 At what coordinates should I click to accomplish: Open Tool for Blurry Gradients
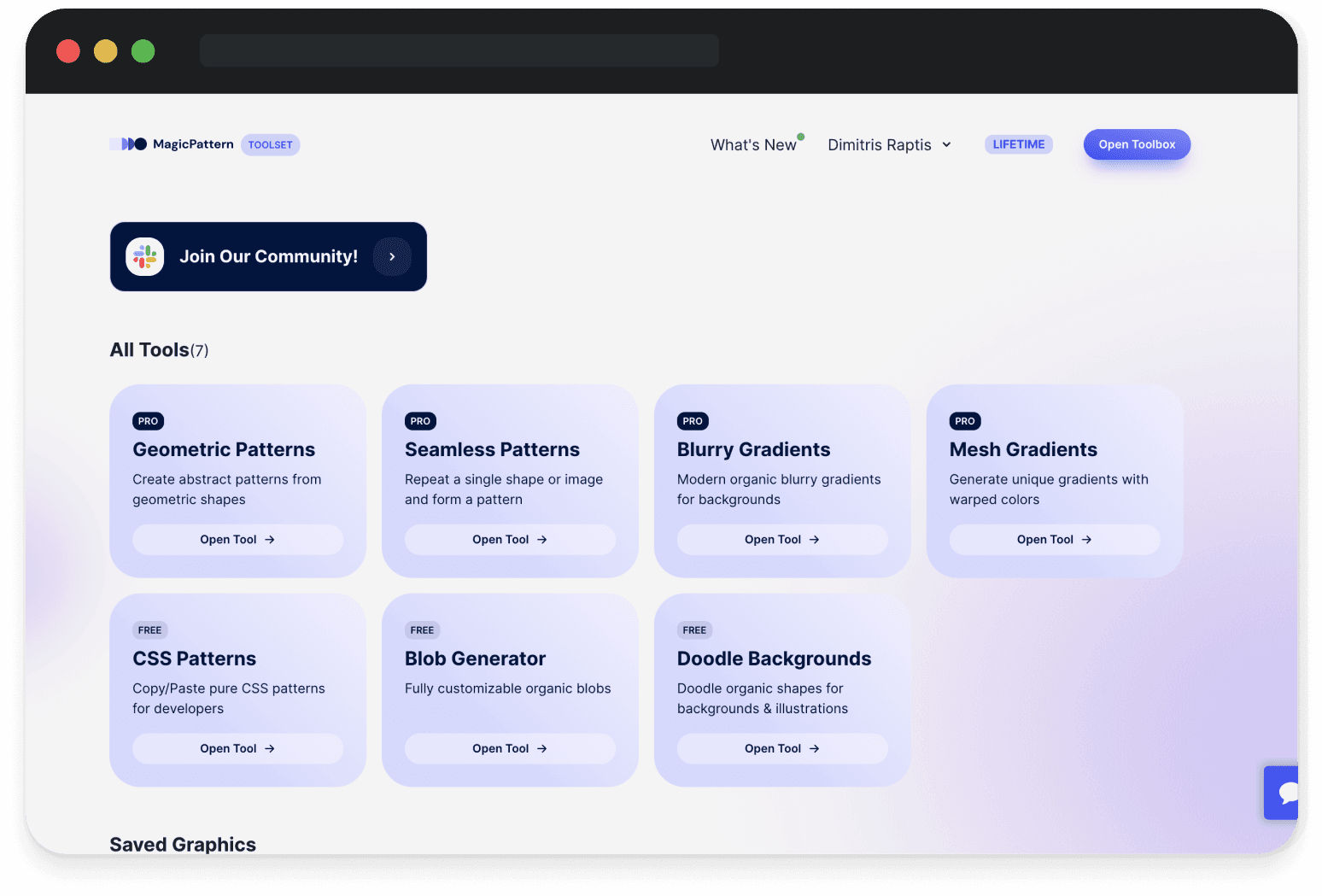point(782,540)
